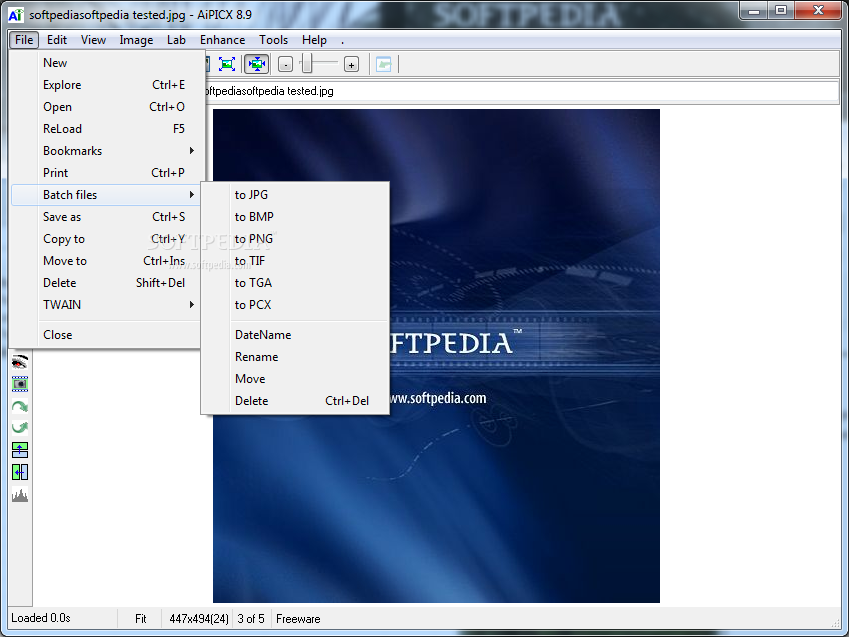The width and height of the screenshot is (849, 637).
Task: Choose Close from the File menu
Action: click(x=106, y=335)
